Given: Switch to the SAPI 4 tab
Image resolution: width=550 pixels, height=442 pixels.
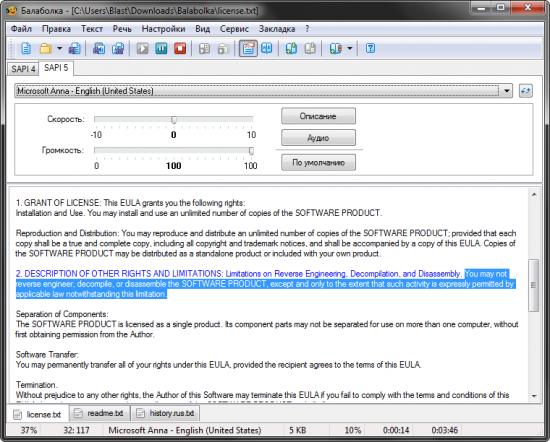Looking at the screenshot, I should pyautogui.click(x=23, y=68).
